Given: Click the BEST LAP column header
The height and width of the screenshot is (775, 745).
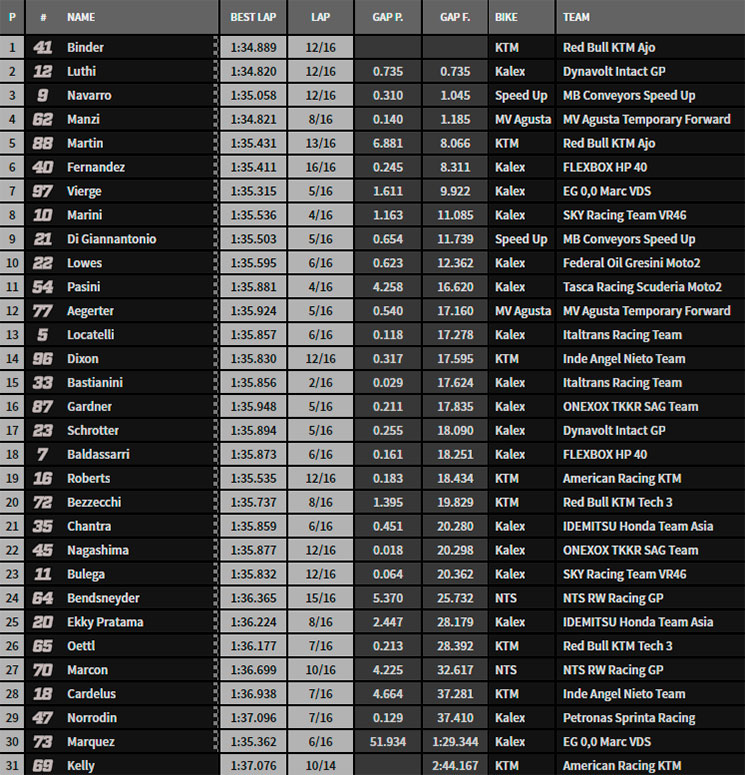Looking at the screenshot, I should click(x=253, y=17).
